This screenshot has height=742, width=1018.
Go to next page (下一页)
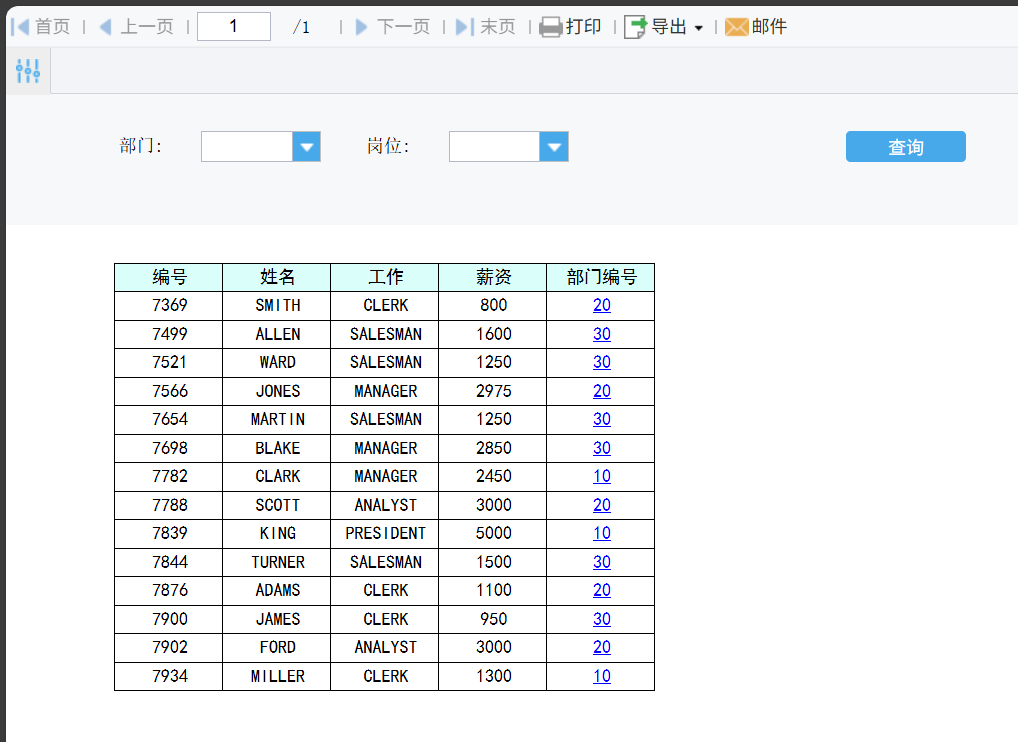(393, 27)
